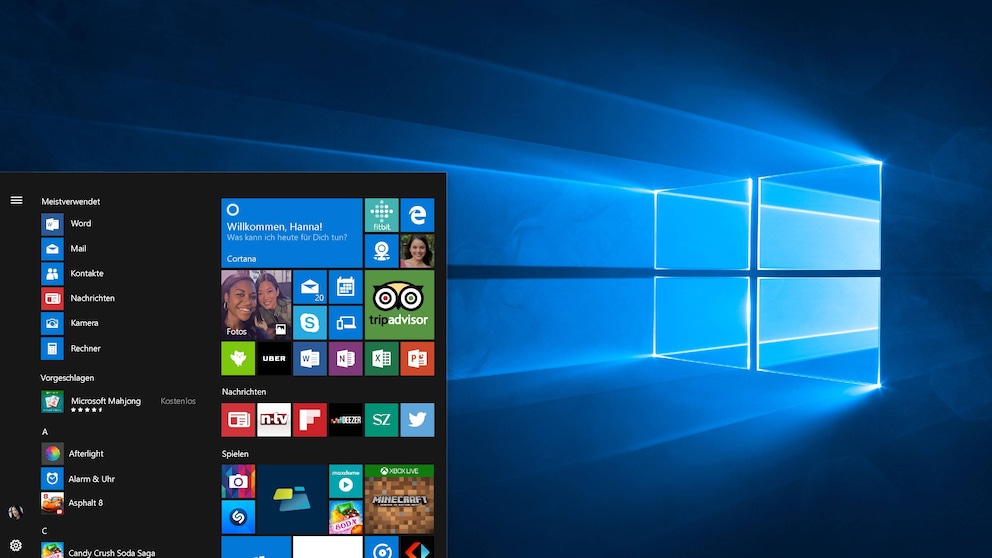Launch the Microsoft Edge tile

click(x=417, y=215)
